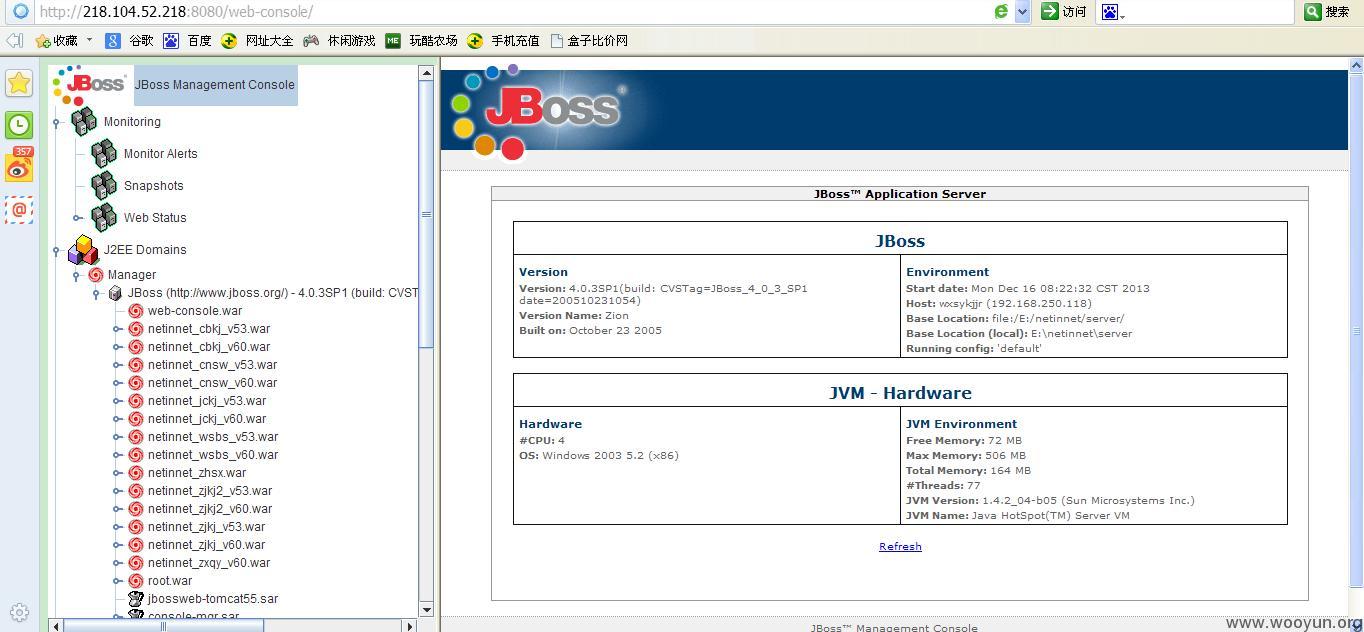This screenshot has width=1364, height=632.
Task: Click the Refresh link
Action: coord(900,546)
